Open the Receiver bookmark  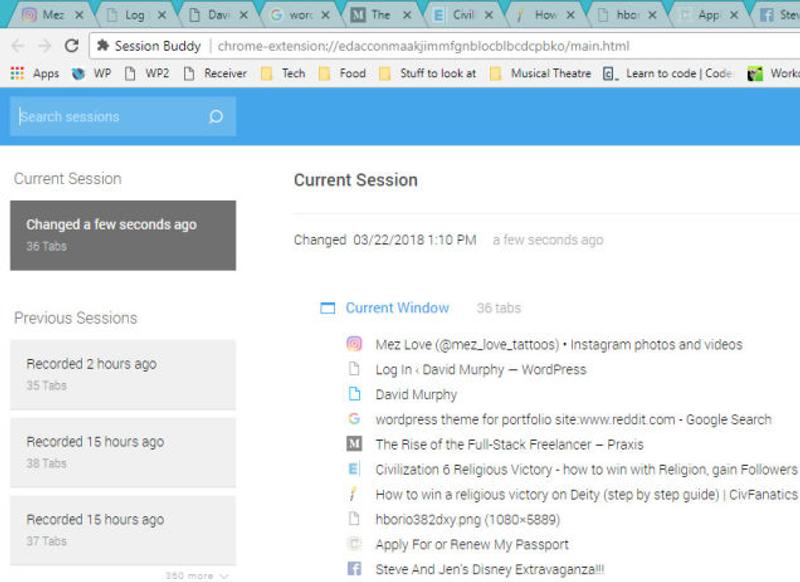point(215,73)
